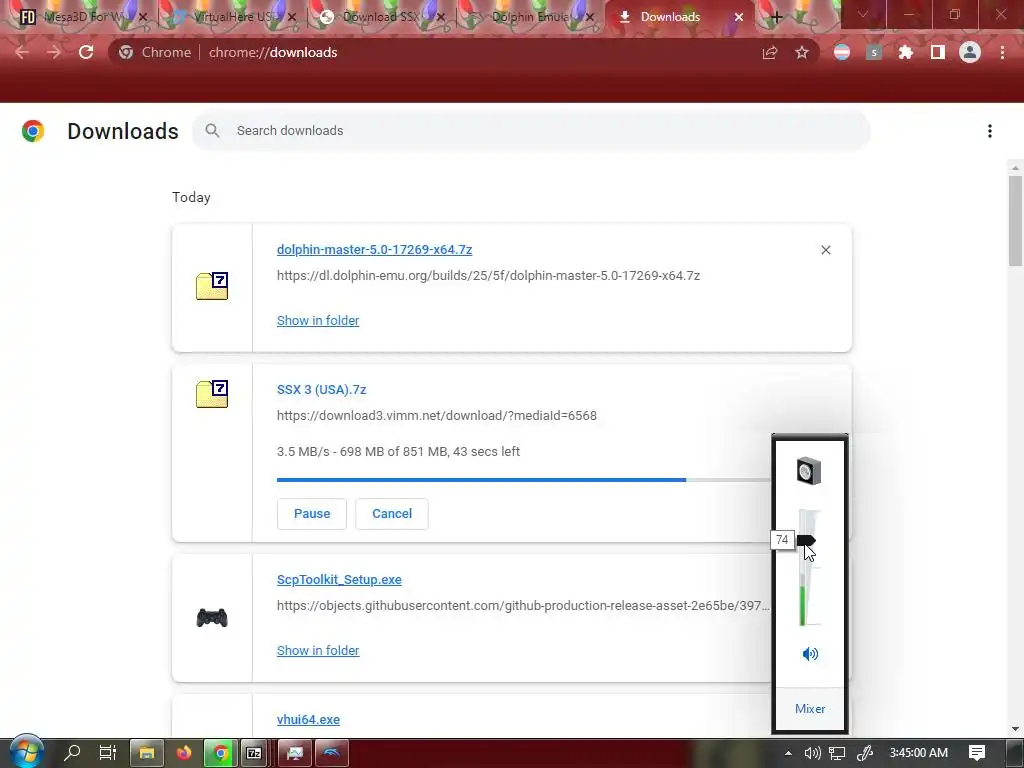1024x768 pixels.
Task: Open the Extensions puzzle-piece menu
Action: point(906,52)
